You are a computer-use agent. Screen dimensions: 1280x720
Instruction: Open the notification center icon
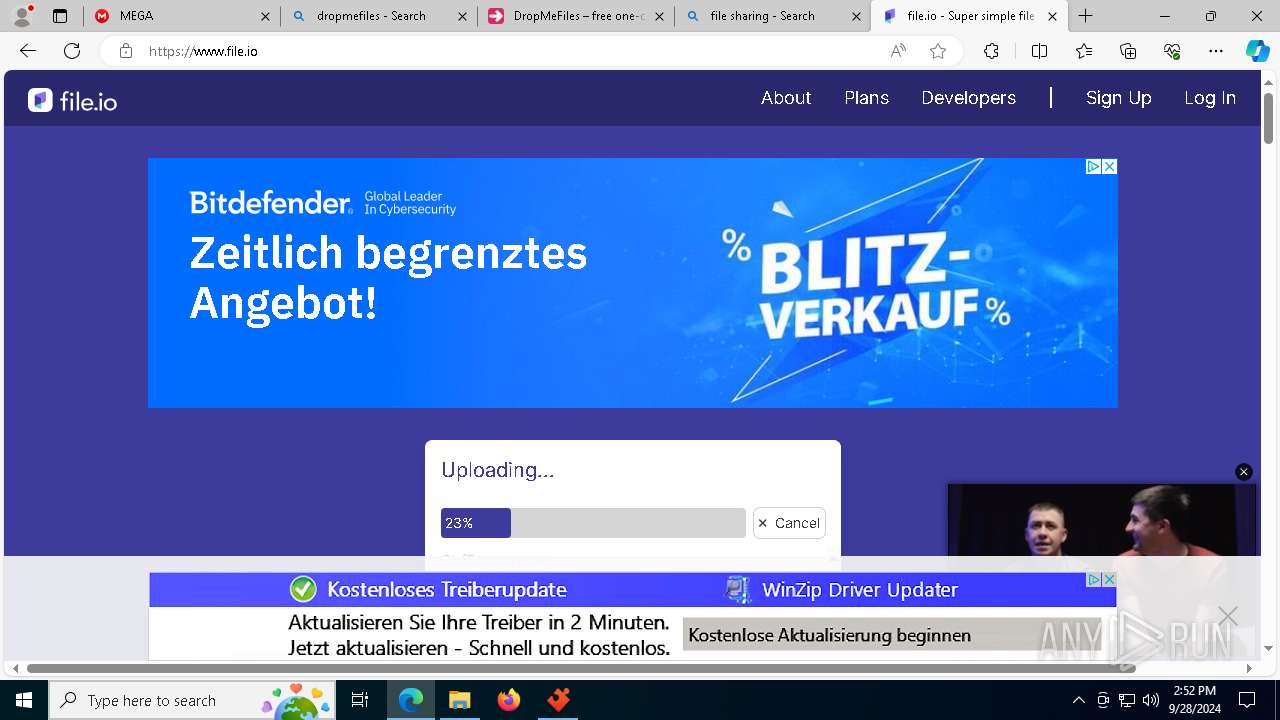(1247, 700)
